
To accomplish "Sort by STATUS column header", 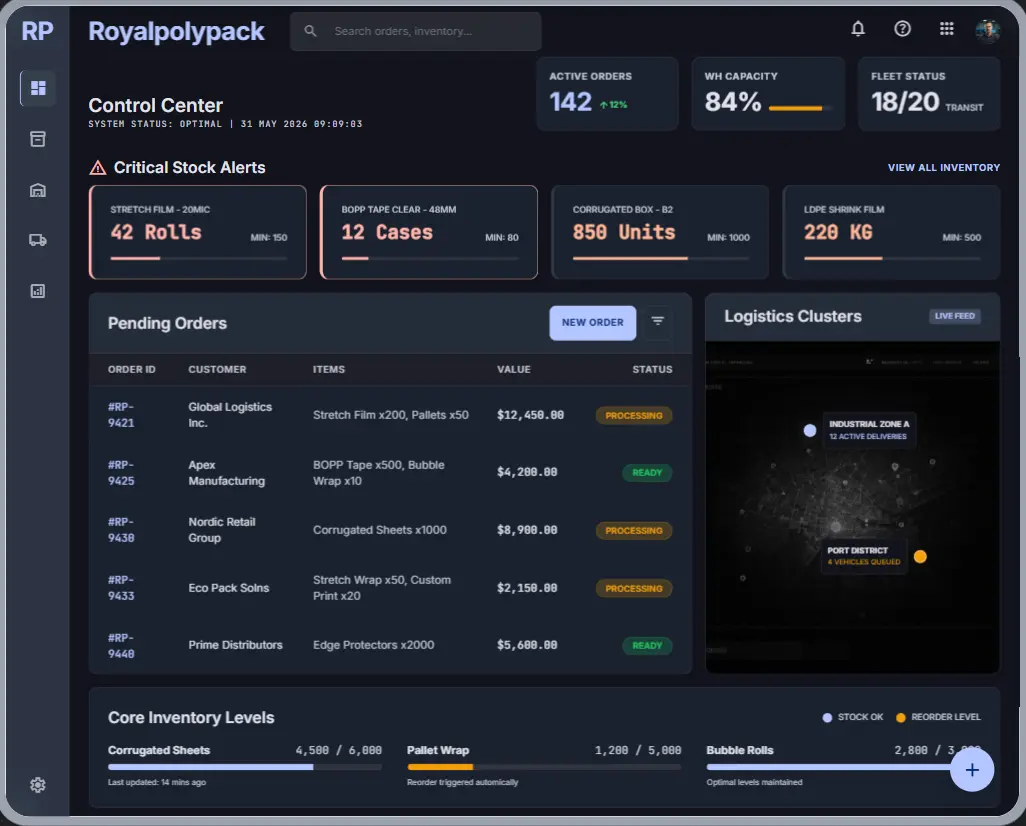I will [x=652, y=369].
